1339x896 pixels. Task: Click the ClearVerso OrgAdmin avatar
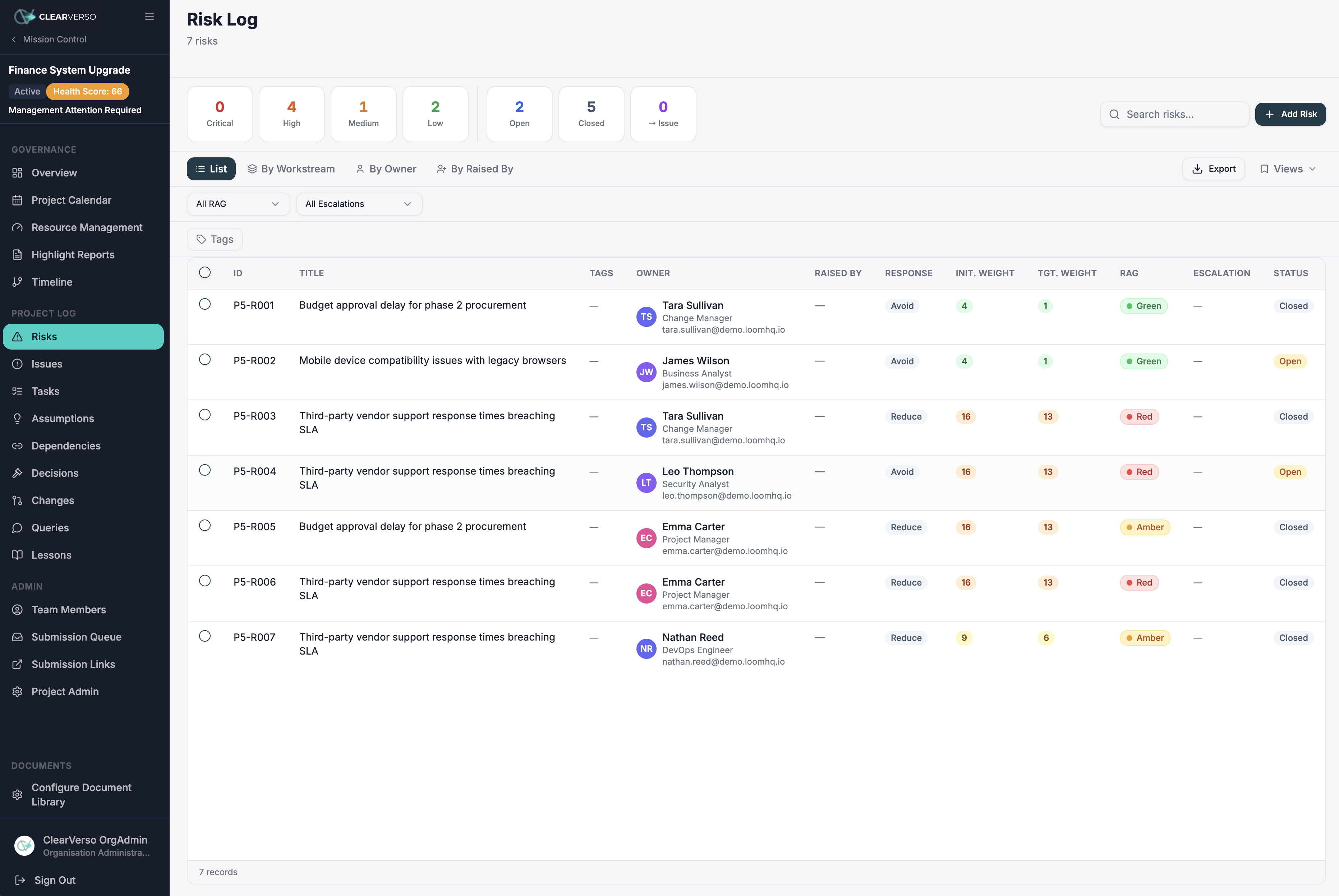point(24,846)
